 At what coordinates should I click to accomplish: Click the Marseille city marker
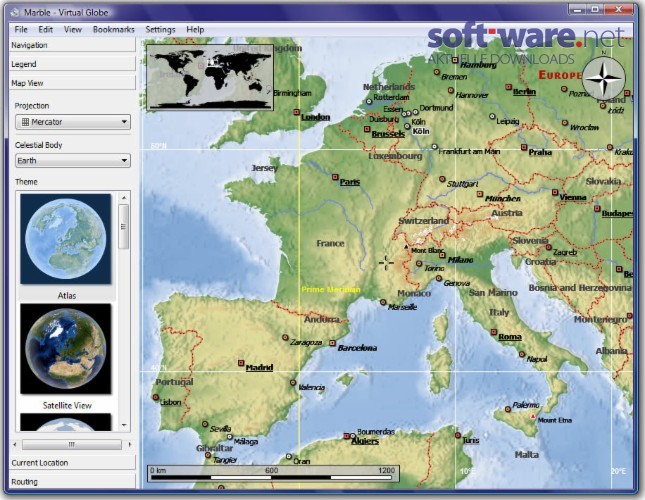[383, 302]
